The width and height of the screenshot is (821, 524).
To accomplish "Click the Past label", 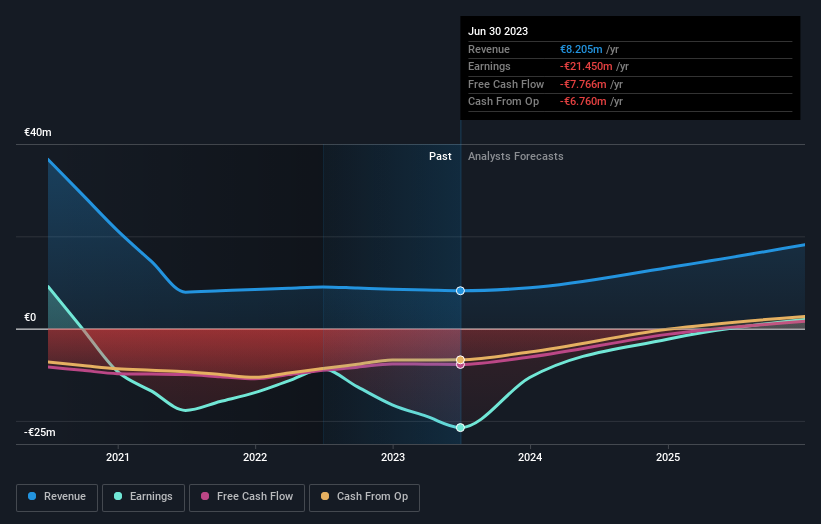I will [440, 157].
